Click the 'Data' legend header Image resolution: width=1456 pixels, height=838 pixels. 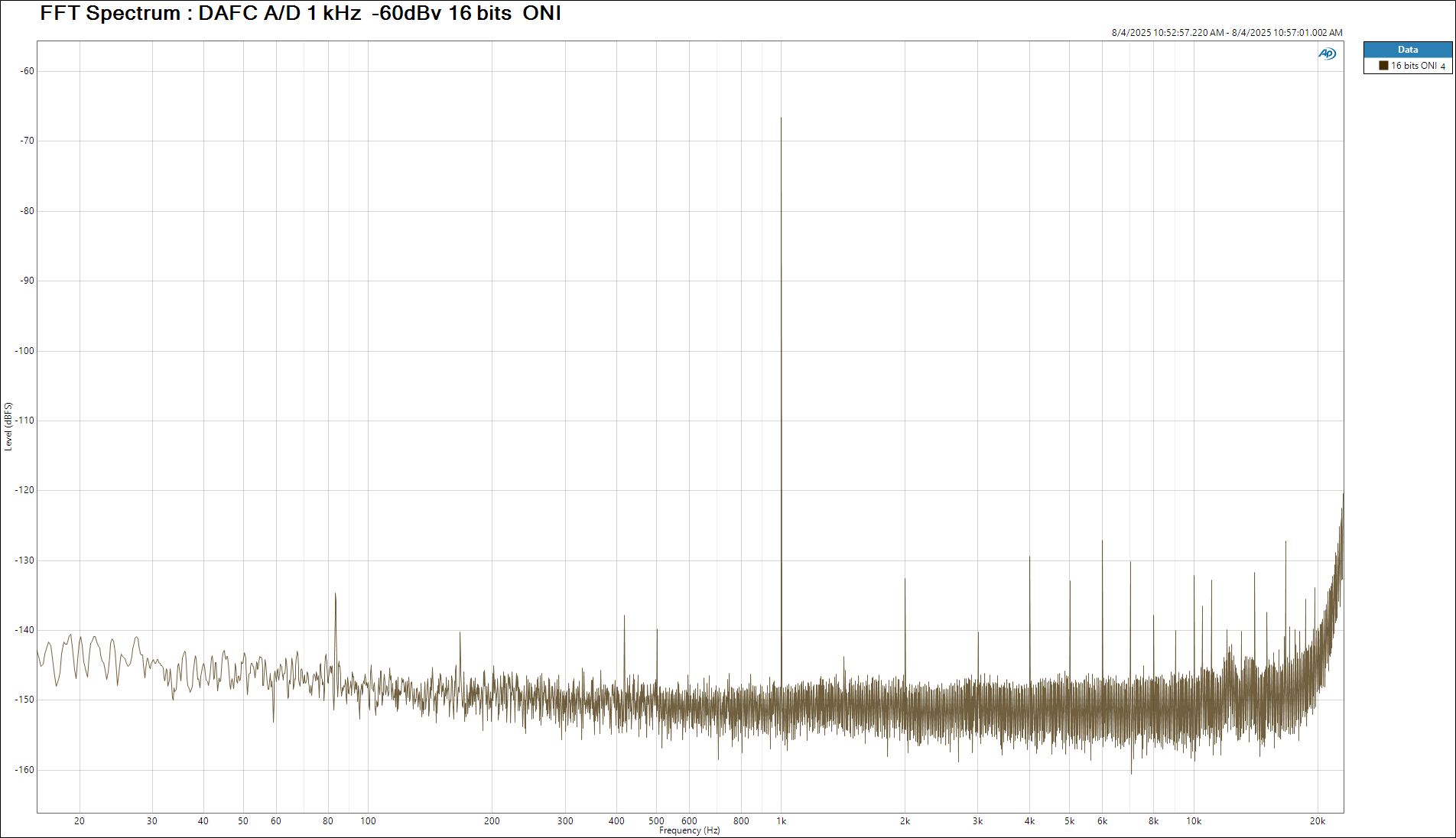point(1408,50)
